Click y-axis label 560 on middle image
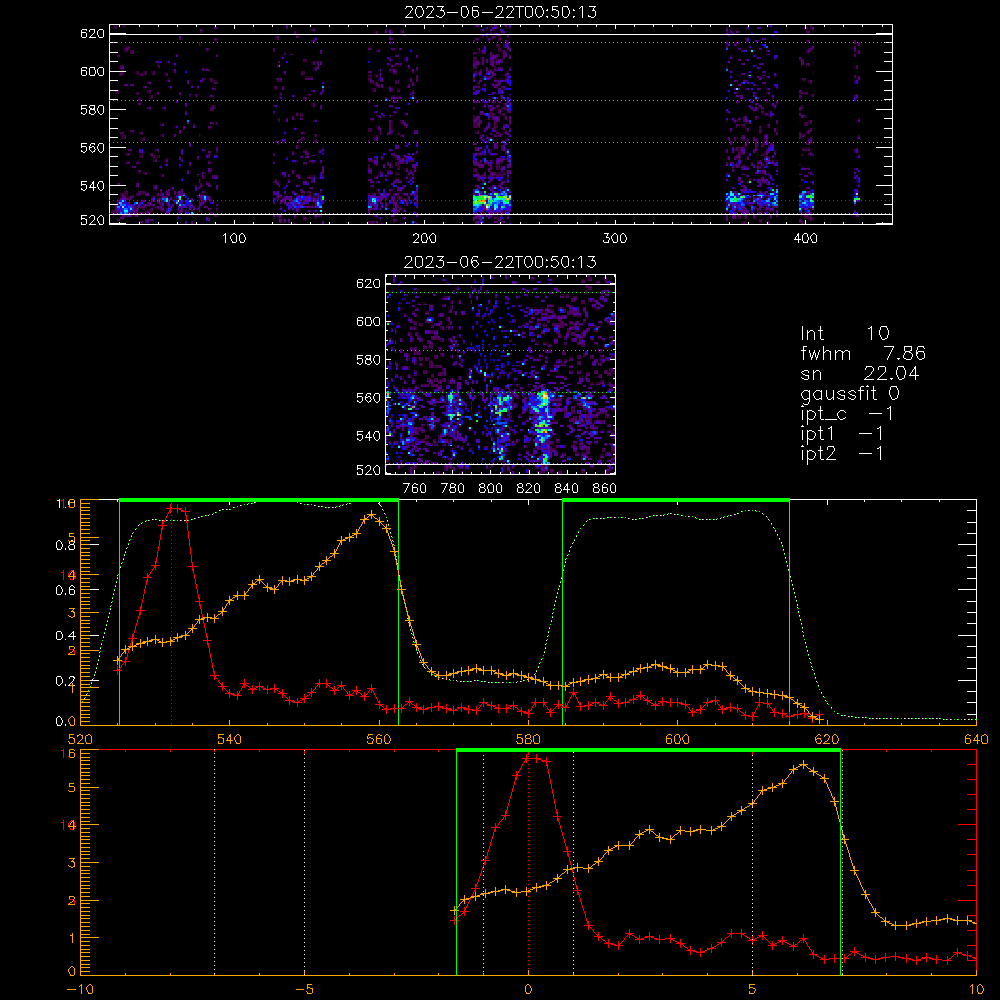This screenshot has height=1000, width=1000. click(x=368, y=398)
